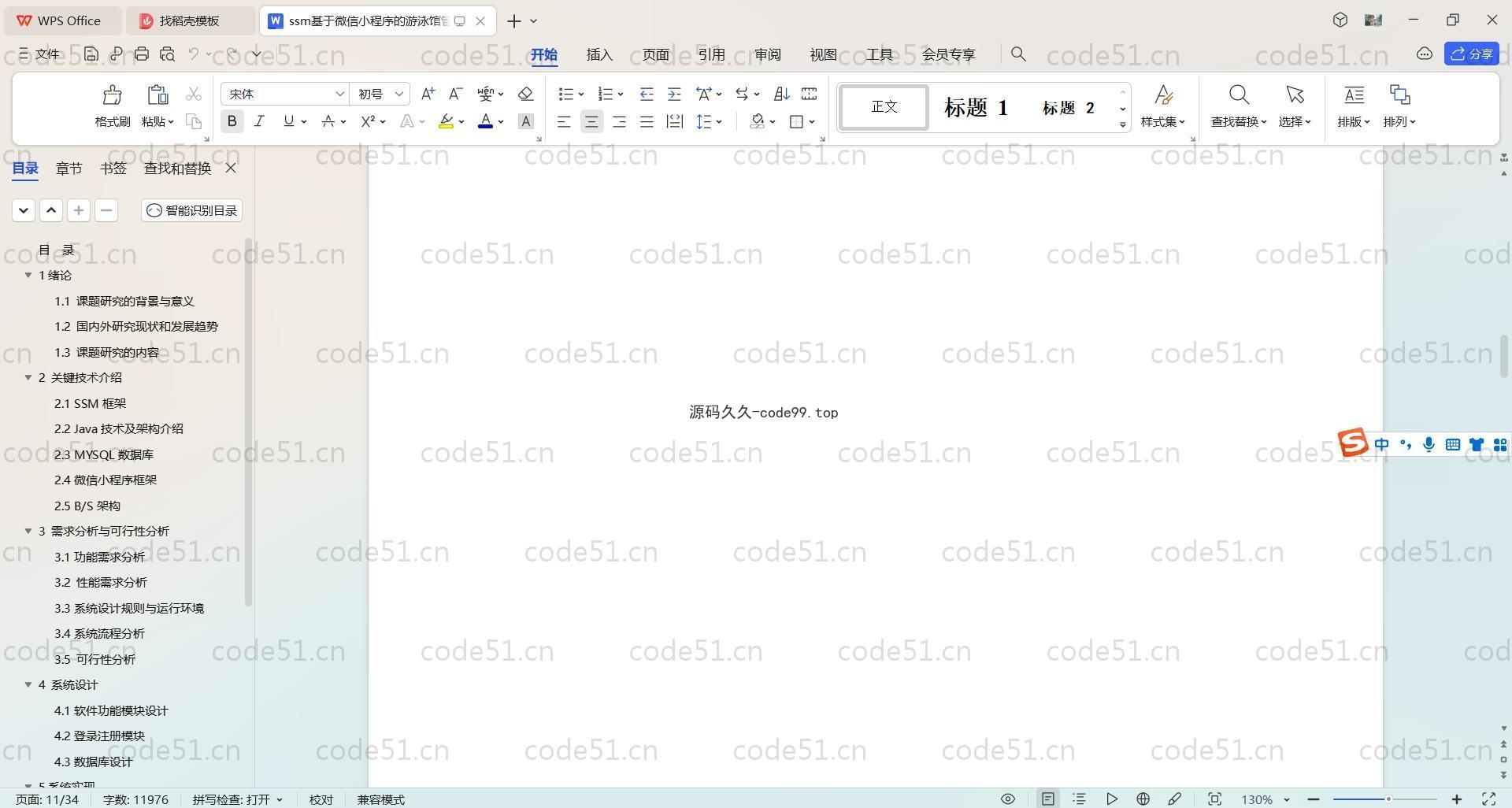Click the Find and Replace magnifier icon
The height and width of the screenshot is (808, 1512).
[x=1239, y=95]
